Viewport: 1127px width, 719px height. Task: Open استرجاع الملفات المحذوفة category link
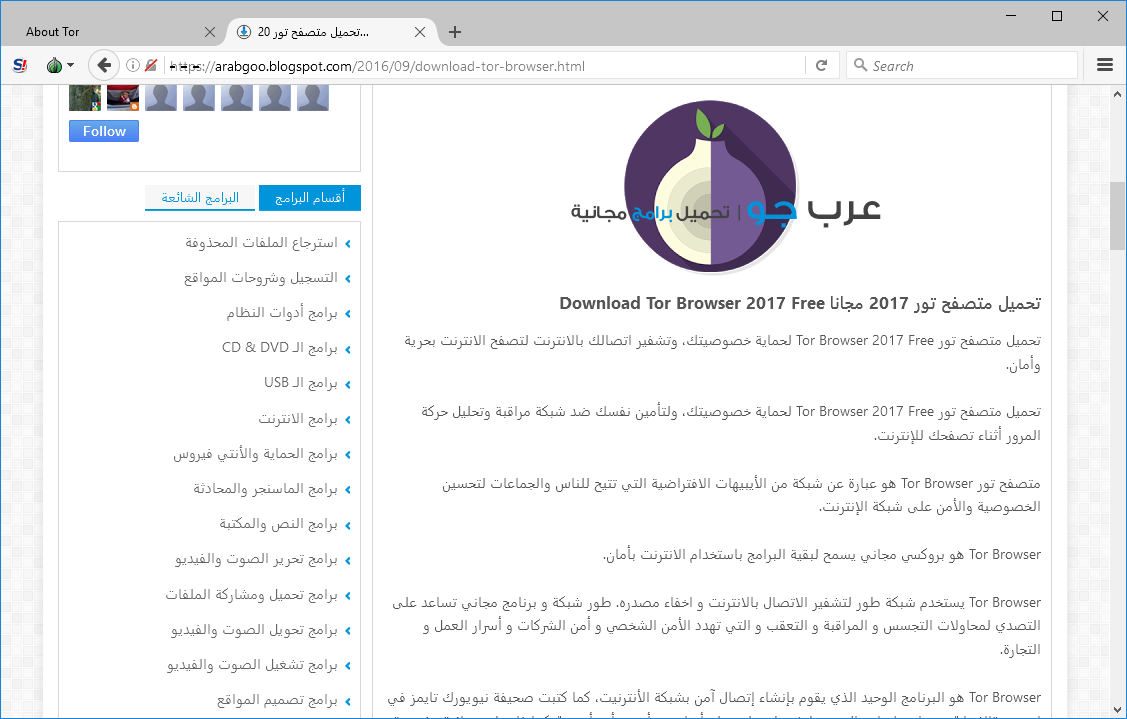(x=261, y=243)
